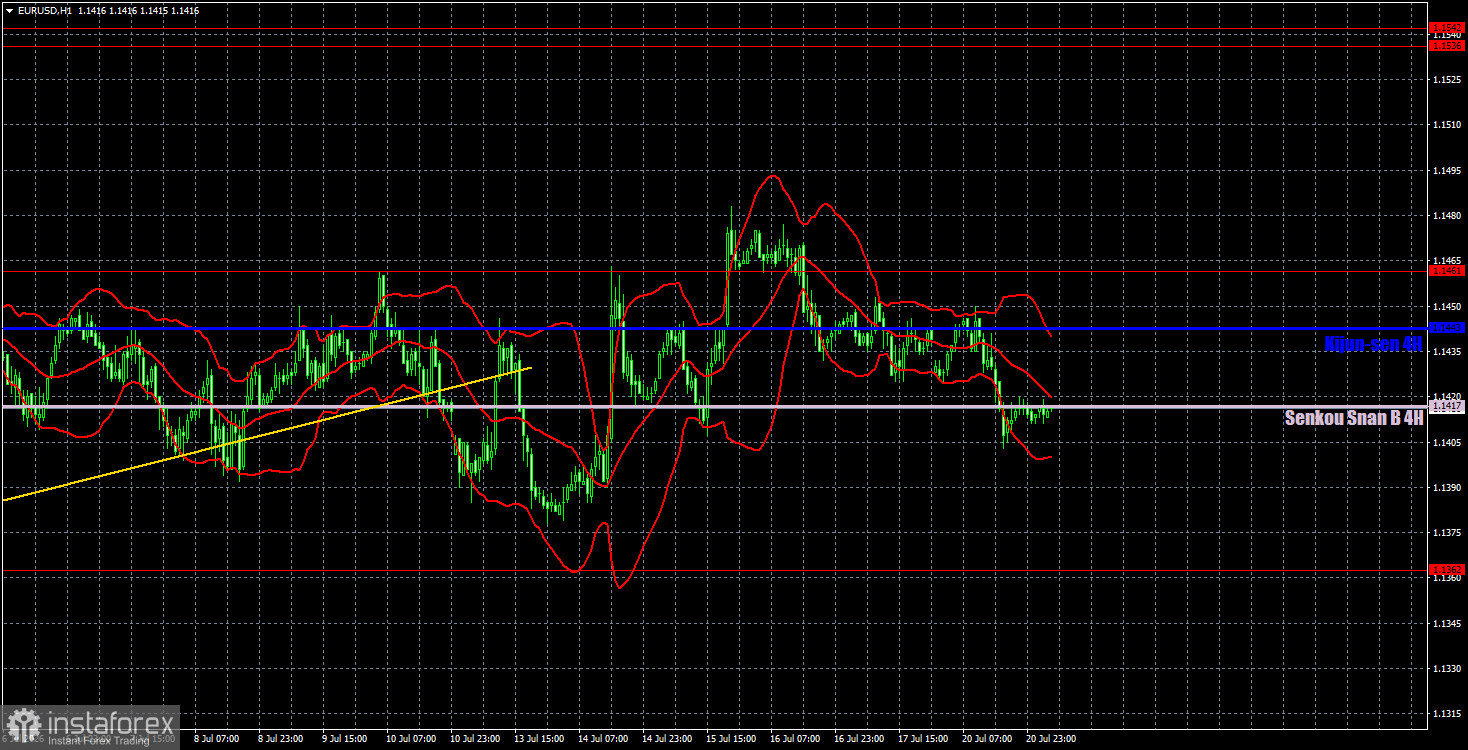Click the 1.1375 price axis value

[x=1446, y=533]
